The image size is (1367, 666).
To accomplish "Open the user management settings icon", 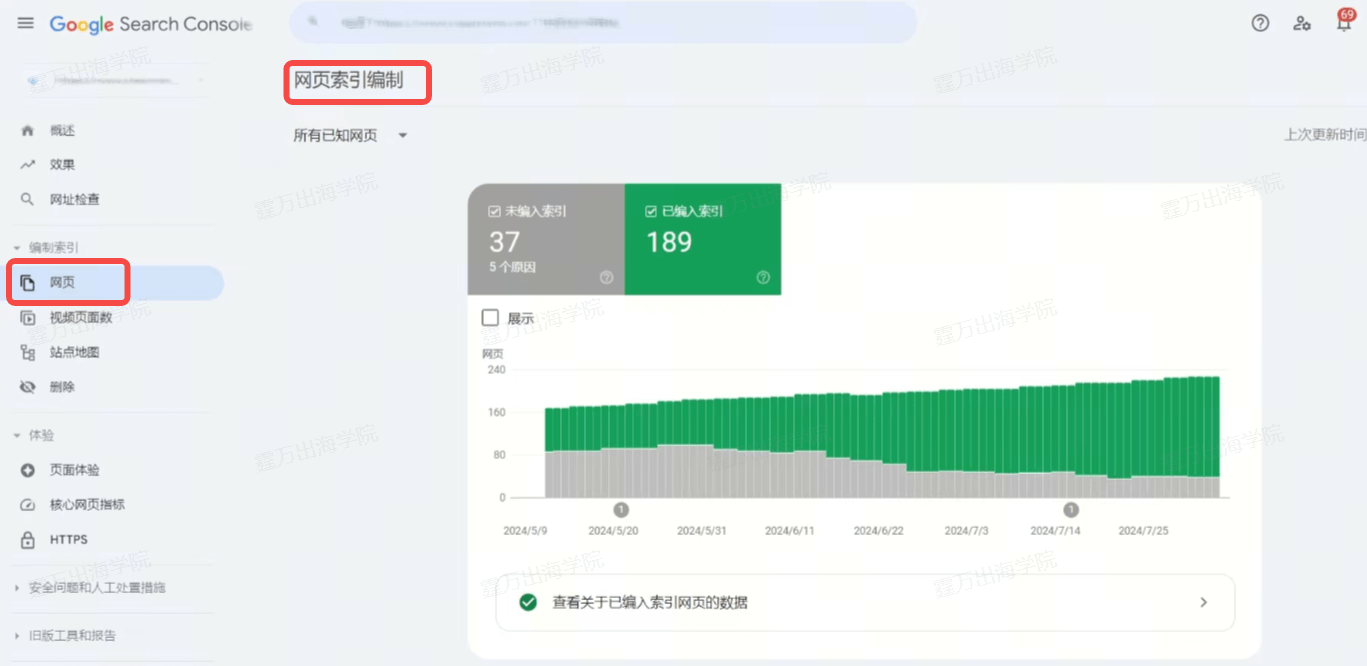I will [x=1301, y=23].
